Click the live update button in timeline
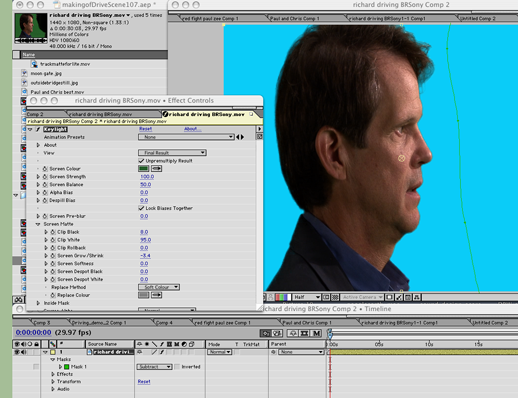The image size is (518, 398). point(266,333)
